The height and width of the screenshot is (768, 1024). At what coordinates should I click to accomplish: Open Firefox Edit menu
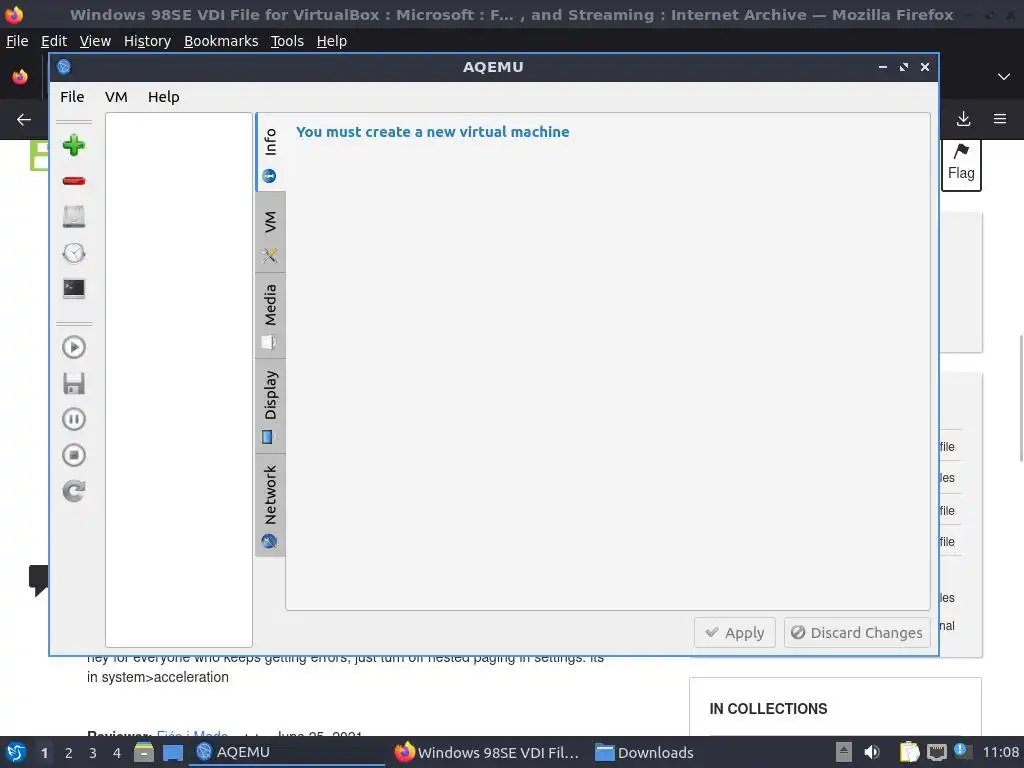click(x=54, y=41)
